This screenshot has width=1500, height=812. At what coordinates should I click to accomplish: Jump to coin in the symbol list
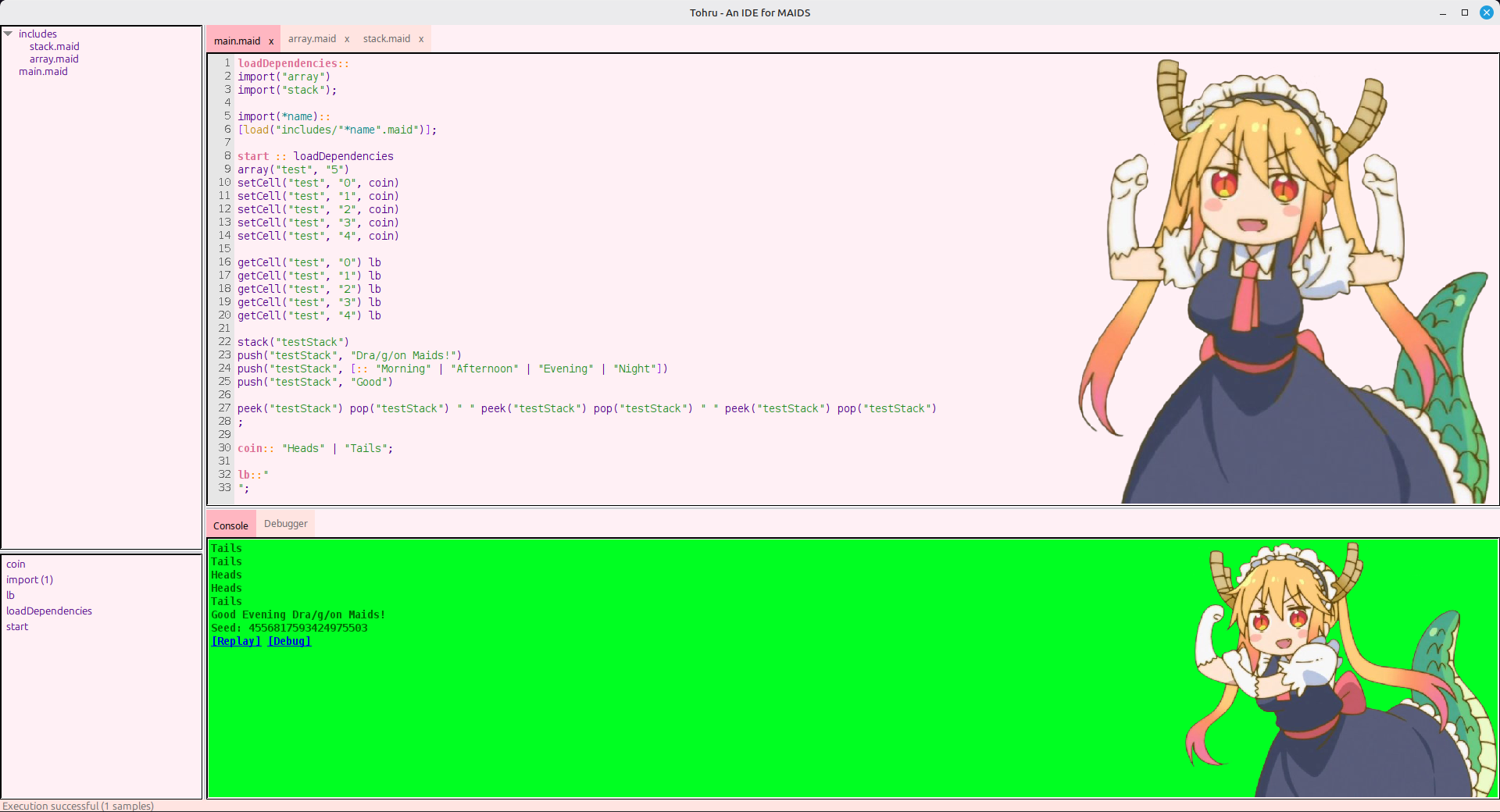pos(16,564)
